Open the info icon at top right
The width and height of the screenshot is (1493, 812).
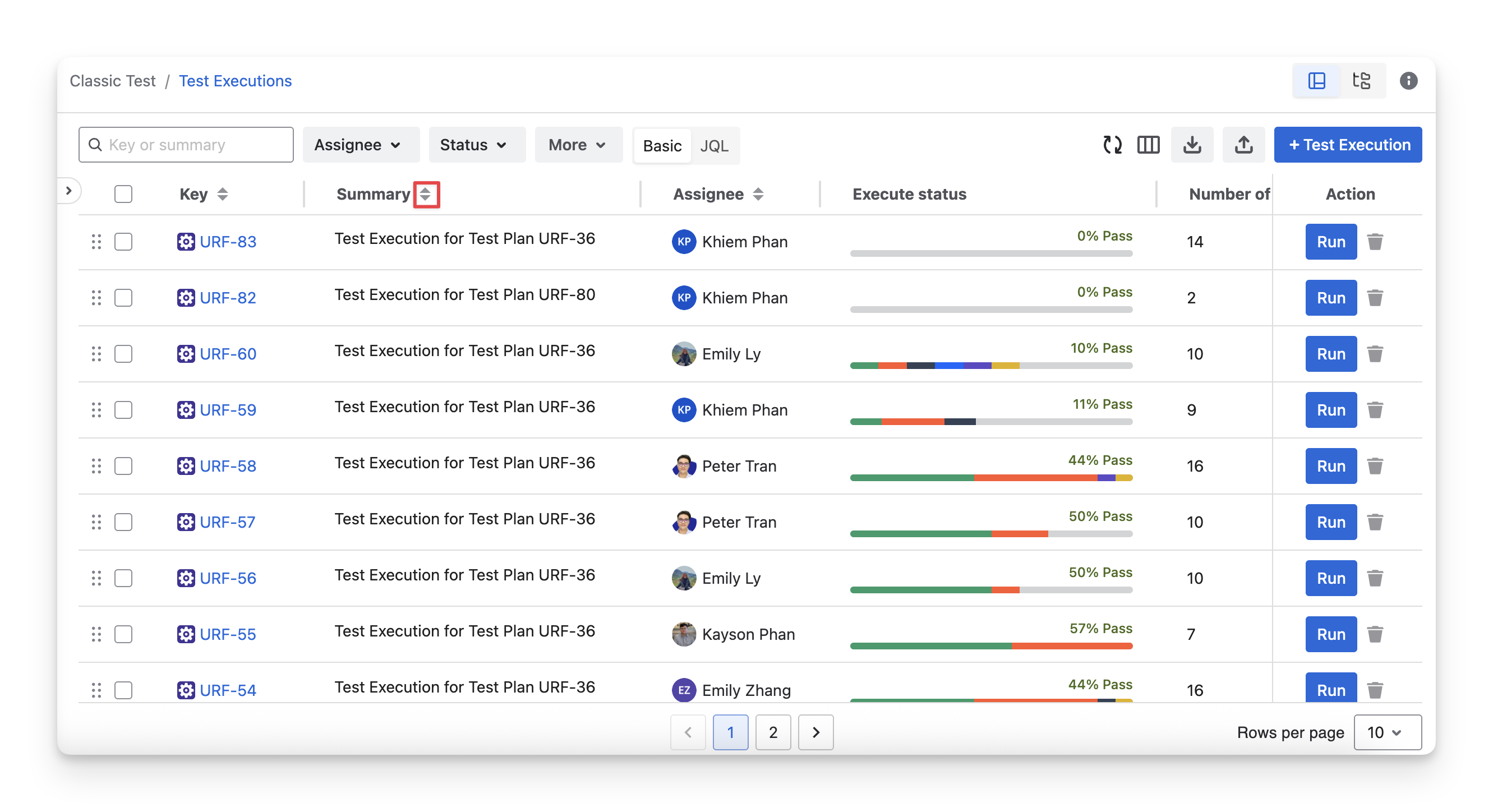click(1408, 81)
